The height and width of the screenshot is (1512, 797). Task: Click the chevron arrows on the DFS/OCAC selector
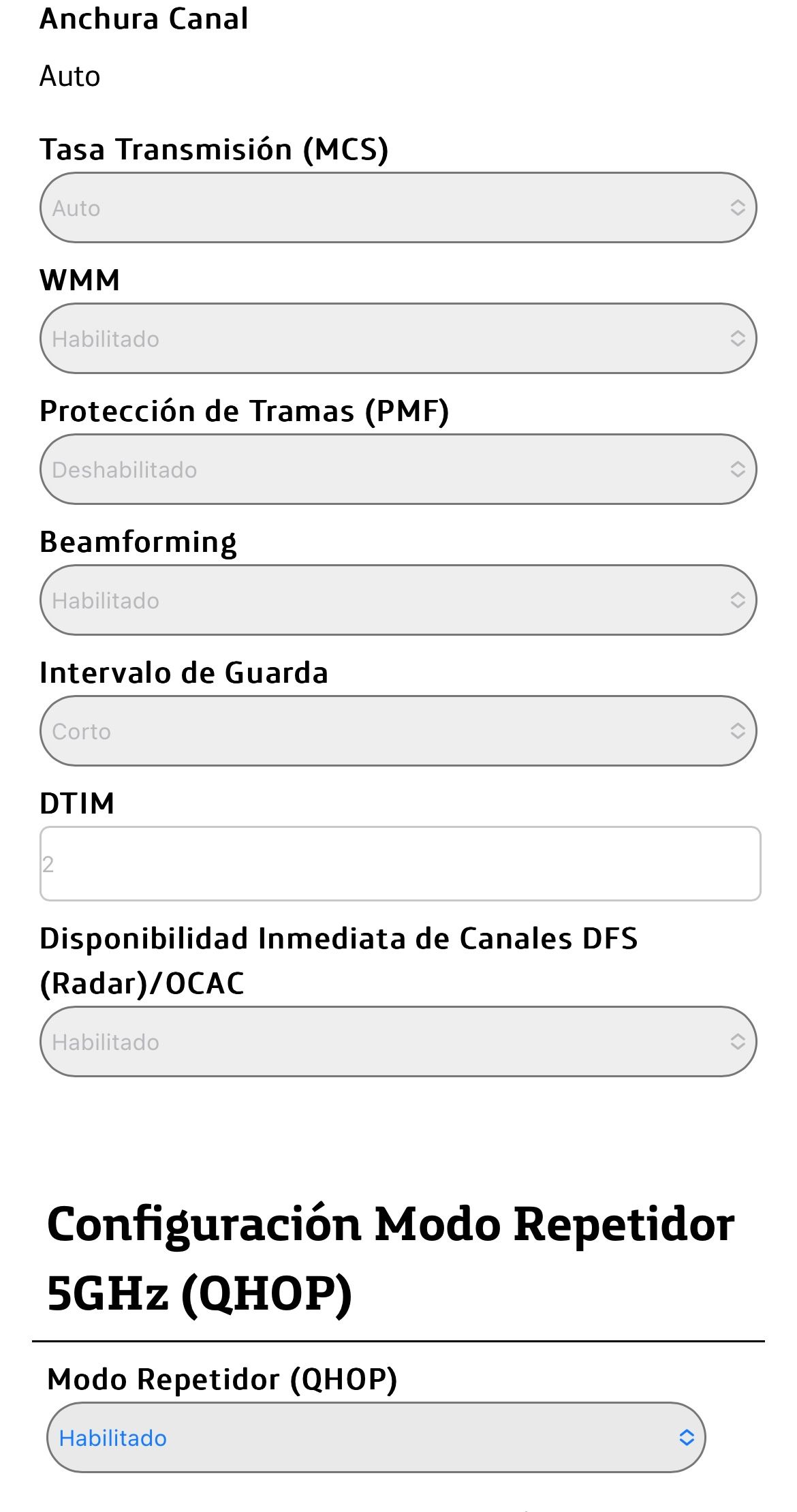point(738,1042)
